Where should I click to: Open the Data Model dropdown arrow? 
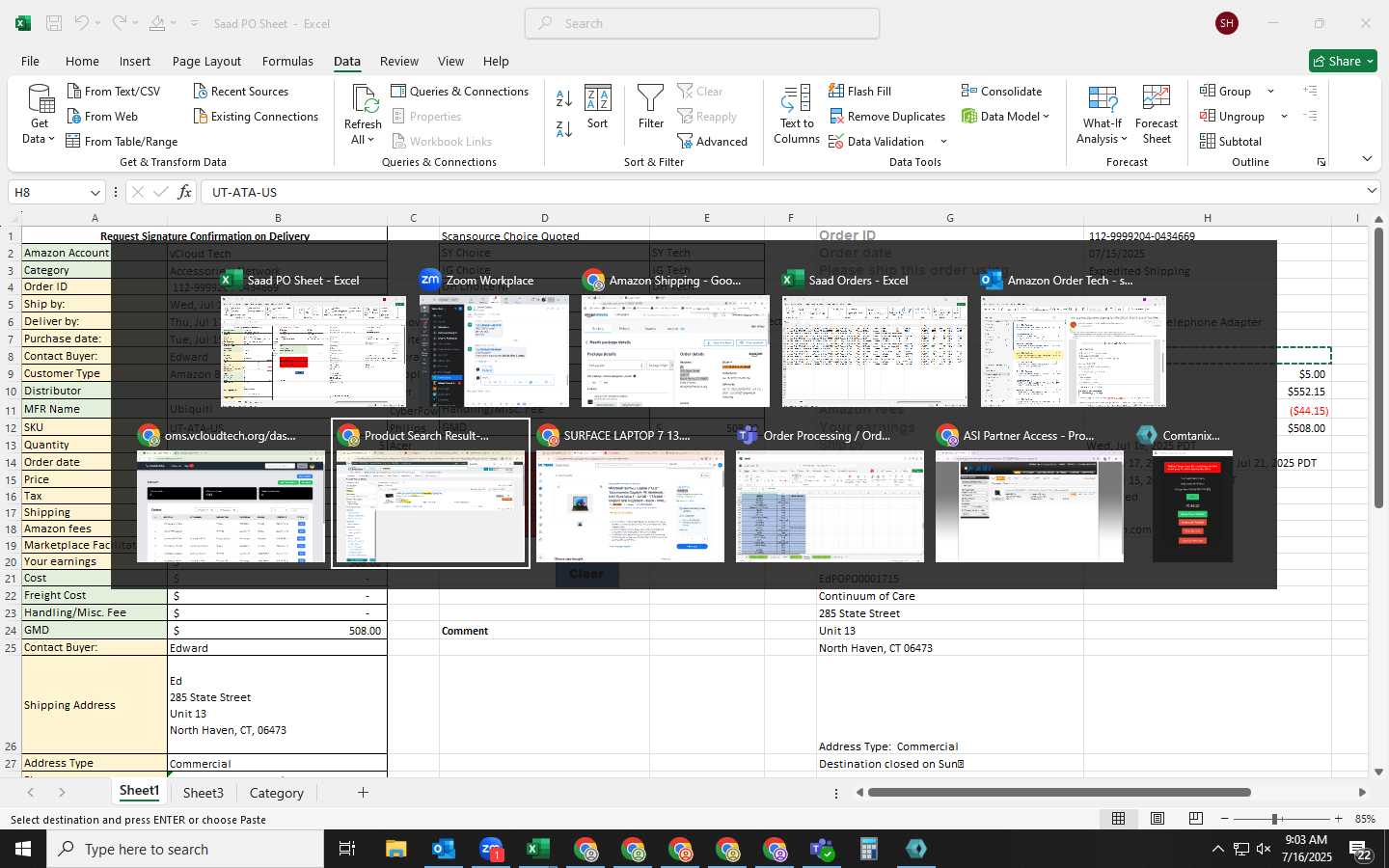[1046, 117]
